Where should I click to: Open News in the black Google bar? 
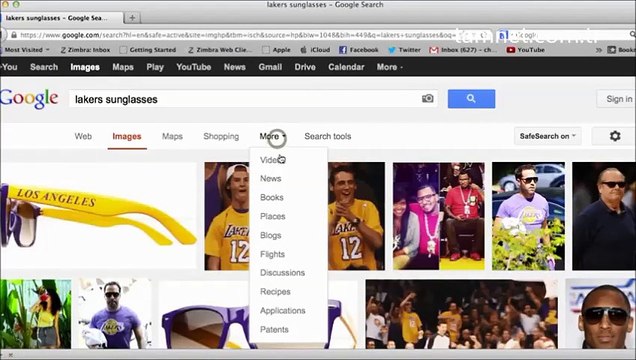234,67
